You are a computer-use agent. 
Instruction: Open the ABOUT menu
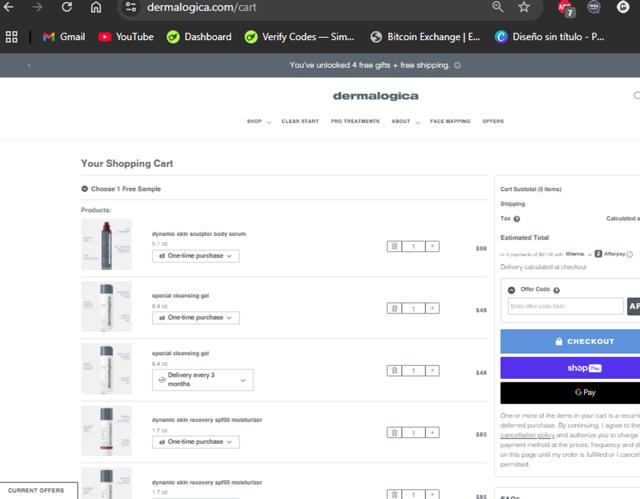(401, 121)
